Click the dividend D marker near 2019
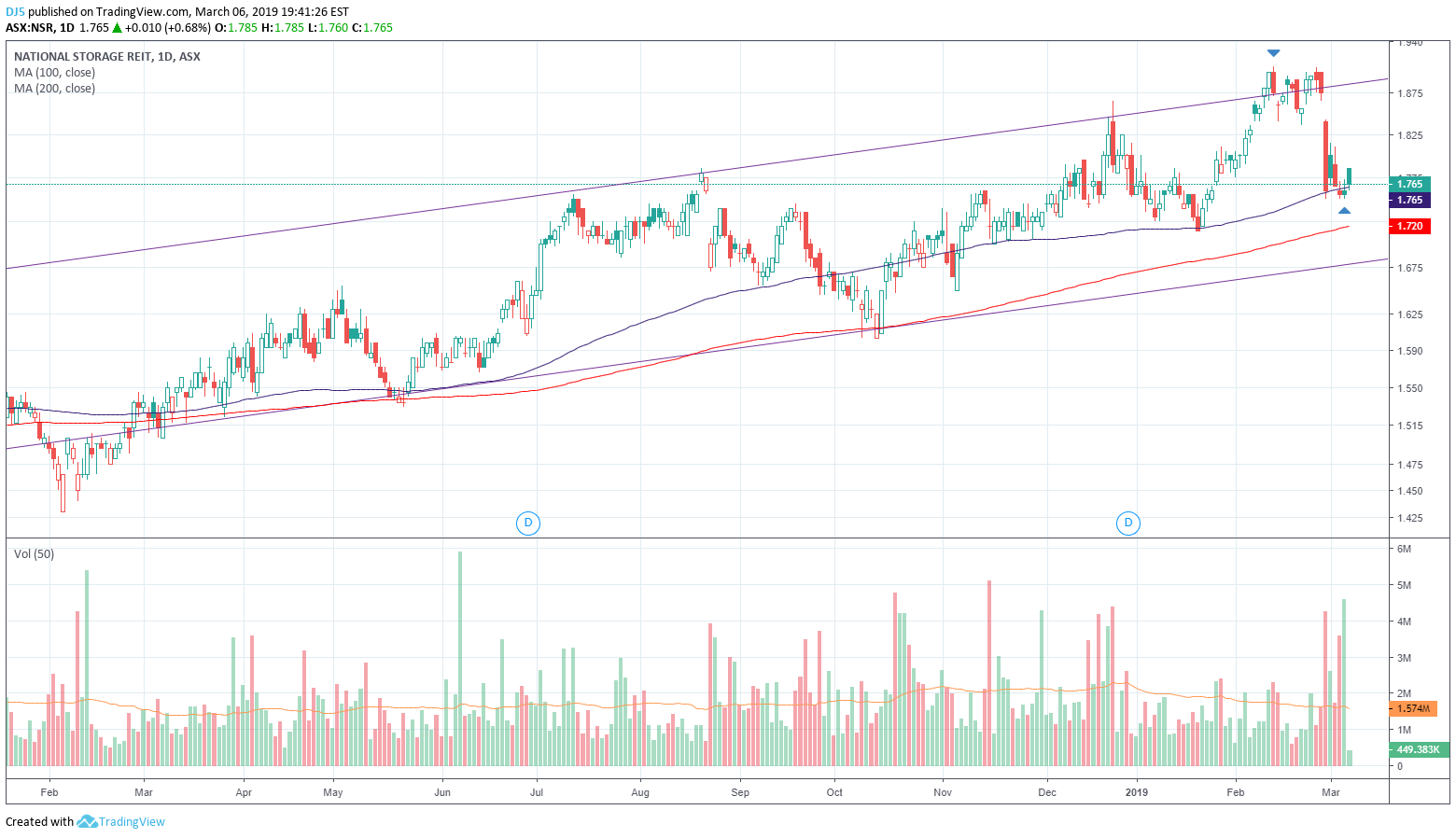This screenshot has width=1456, height=838. click(1128, 523)
